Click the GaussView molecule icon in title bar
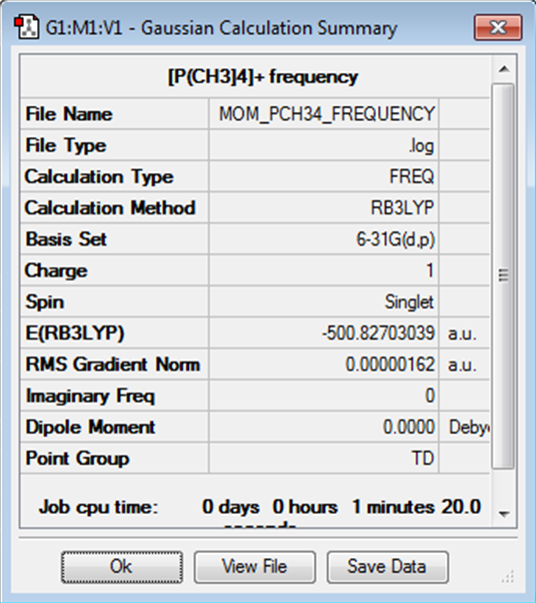 coord(26,27)
